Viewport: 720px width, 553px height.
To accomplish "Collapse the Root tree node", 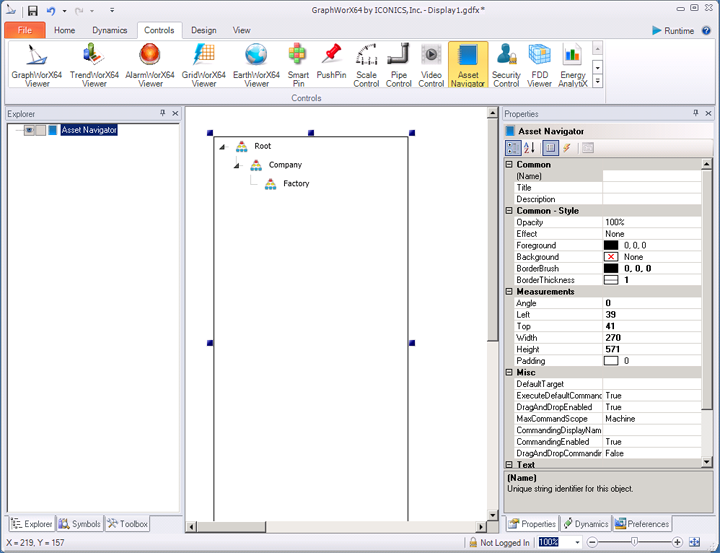I will tap(222, 147).
